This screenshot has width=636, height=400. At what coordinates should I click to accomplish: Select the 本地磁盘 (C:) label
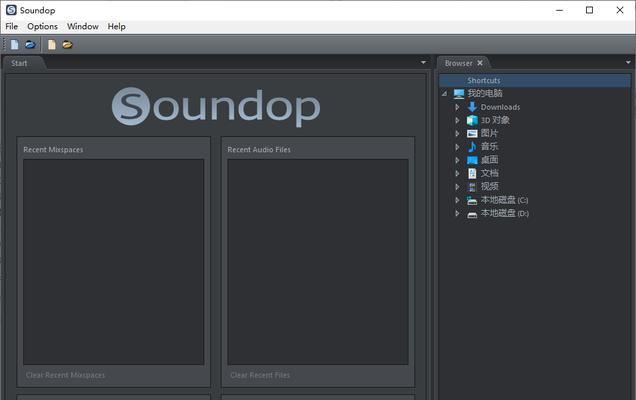pos(505,200)
